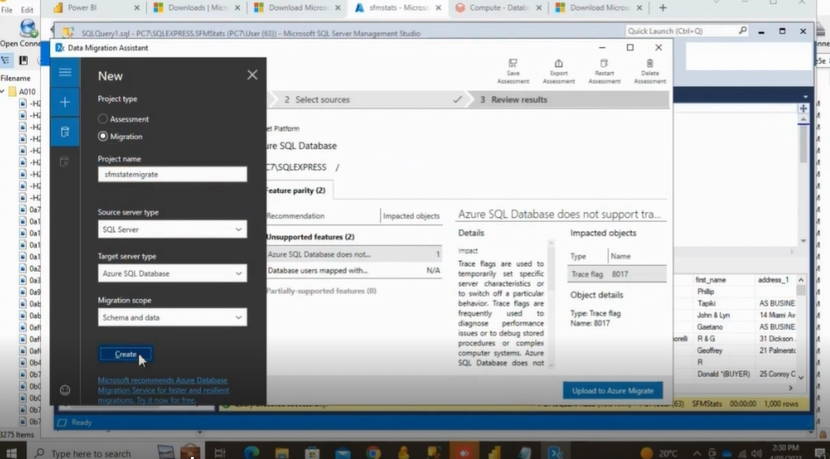Image resolution: width=830 pixels, height=459 pixels.
Task: Select the cell 'Donald *(BUYER)' in results
Action: (723, 374)
